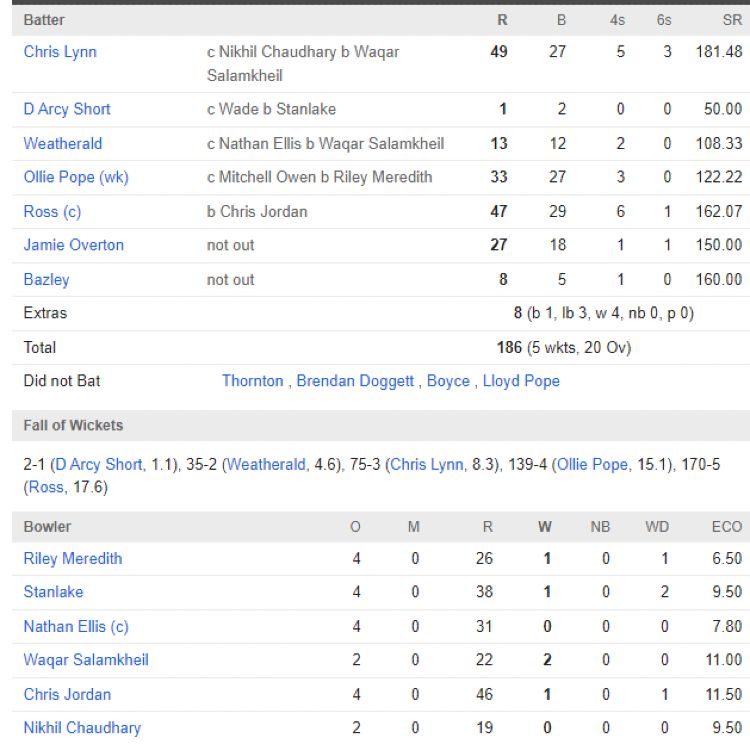Image resolution: width=750 pixels, height=744 pixels.
Task: Click Thornton in Did not Bat list
Action: point(252,381)
